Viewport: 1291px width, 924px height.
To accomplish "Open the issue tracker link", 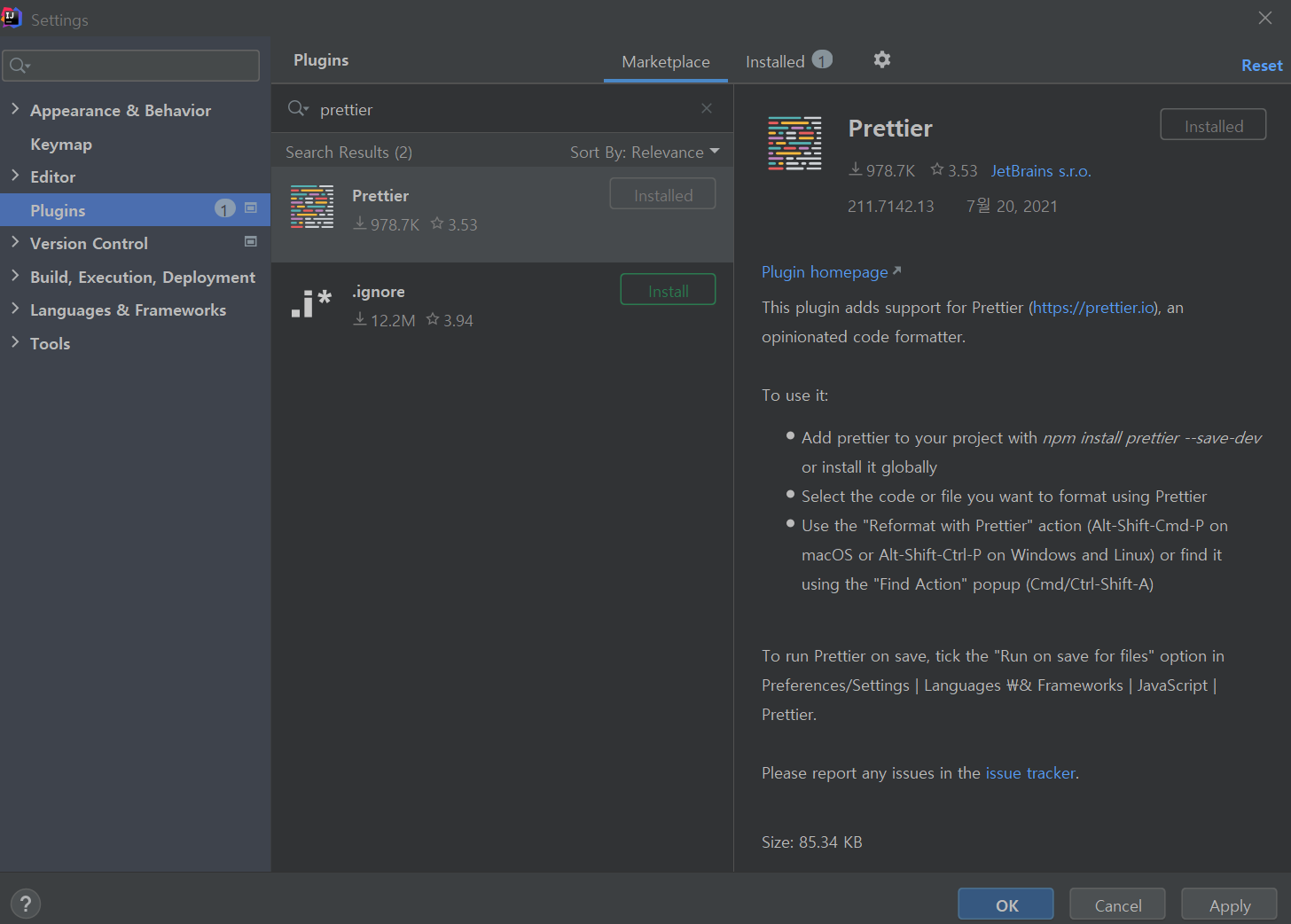I will 1030,772.
